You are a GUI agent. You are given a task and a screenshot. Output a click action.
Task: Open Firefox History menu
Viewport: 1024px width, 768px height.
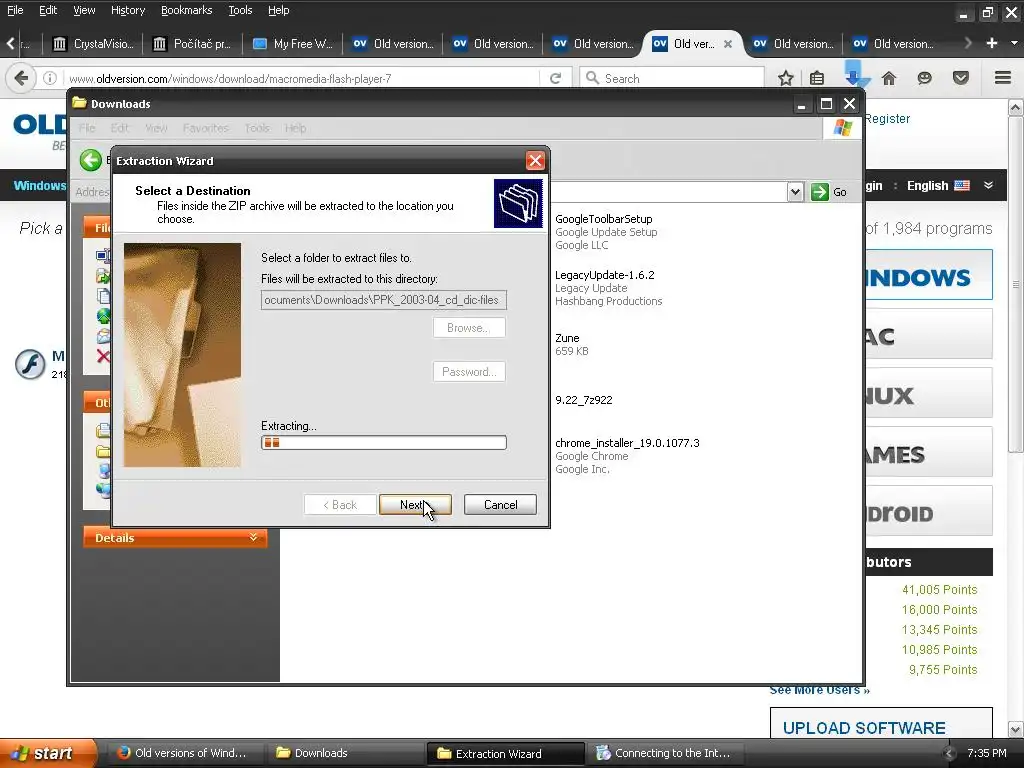[128, 10]
